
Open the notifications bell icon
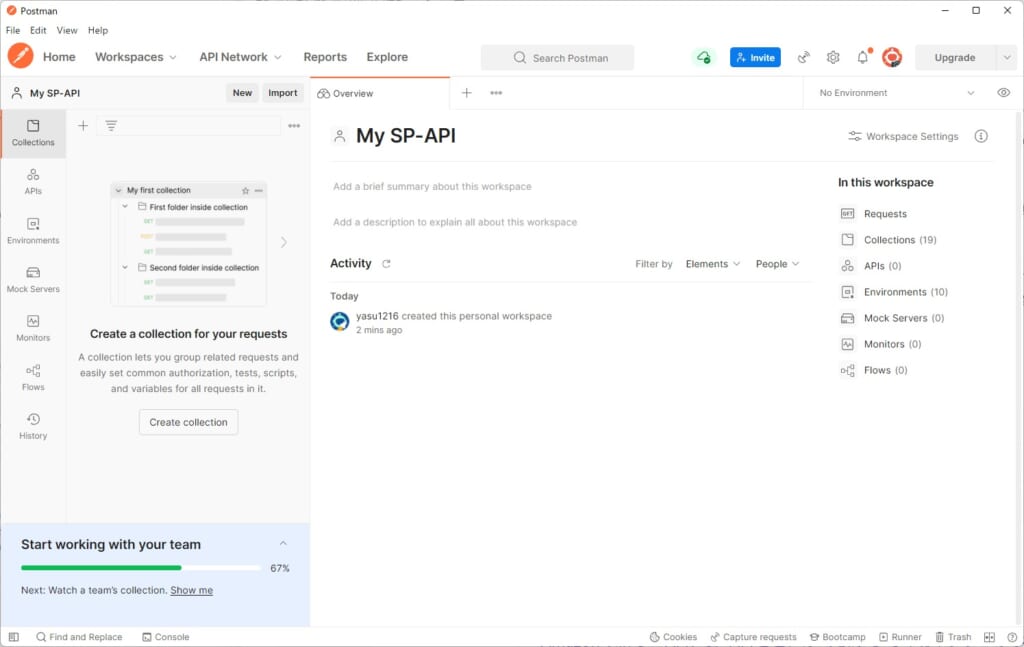pyautogui.click(x=863, y=57)
